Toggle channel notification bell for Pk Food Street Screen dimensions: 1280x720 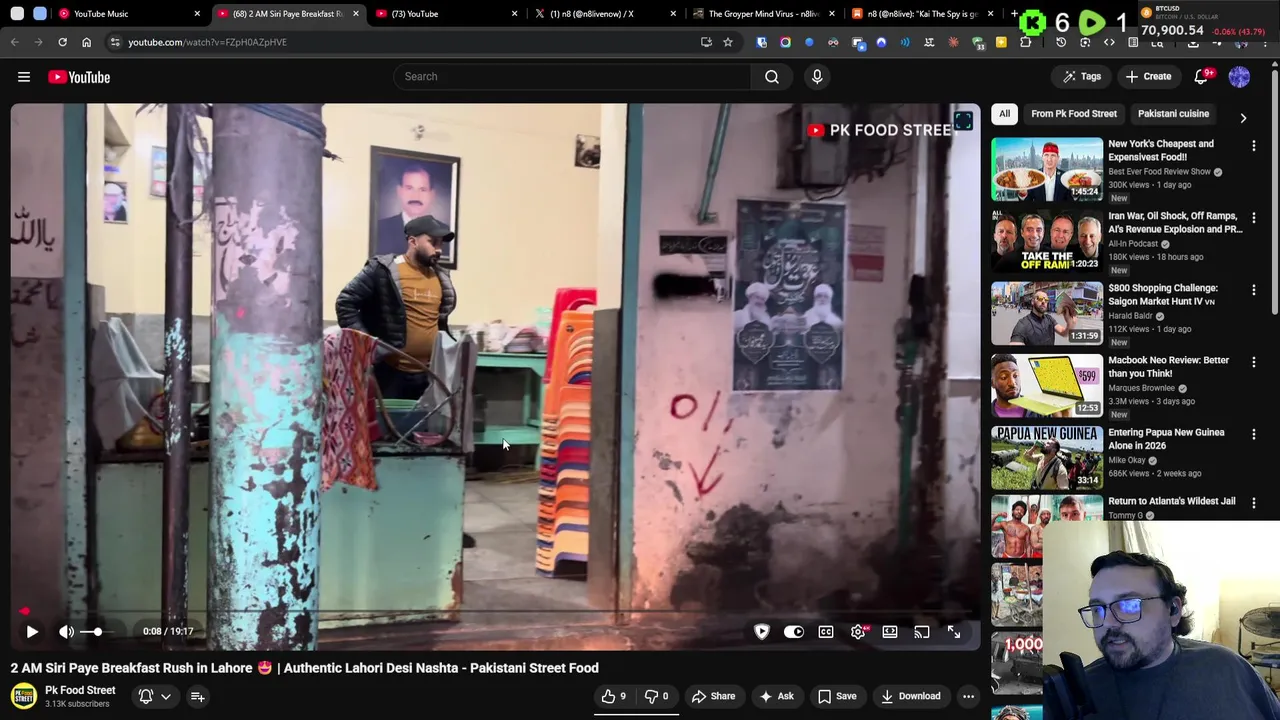tap(146, 697)
